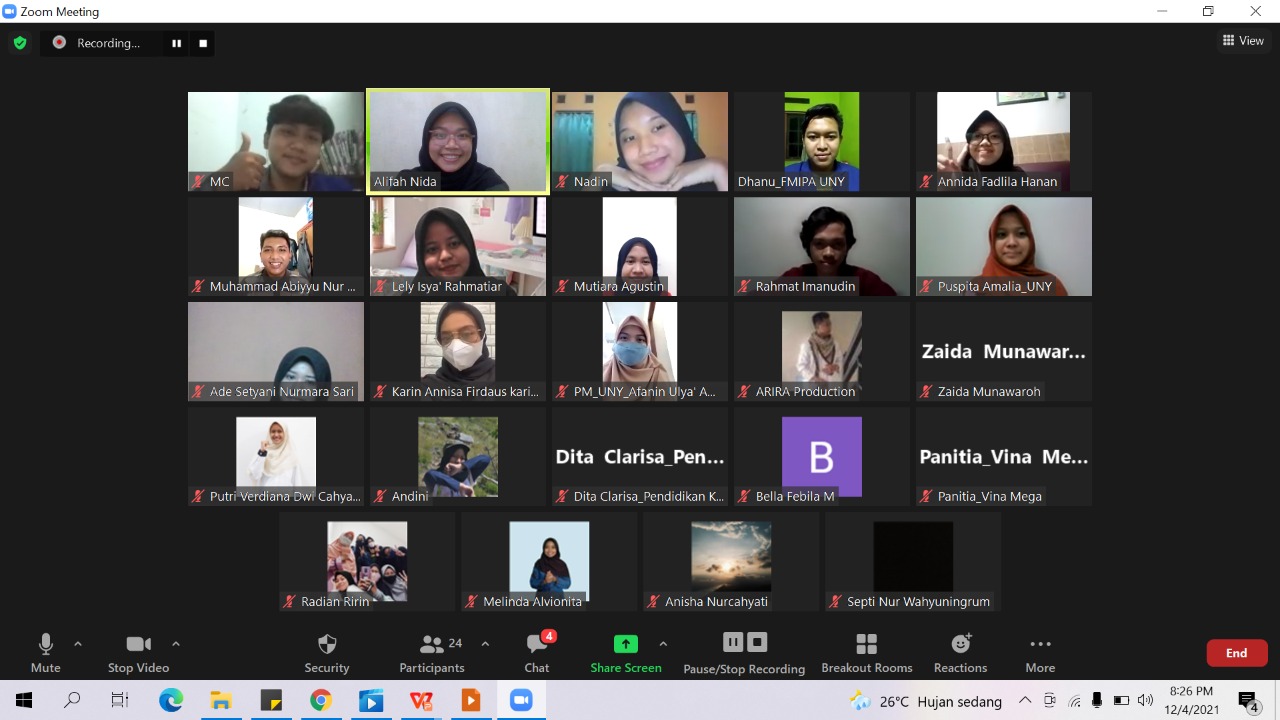
Task: Open WPS Office from the taskbar
Action: (x=421, y=700)
